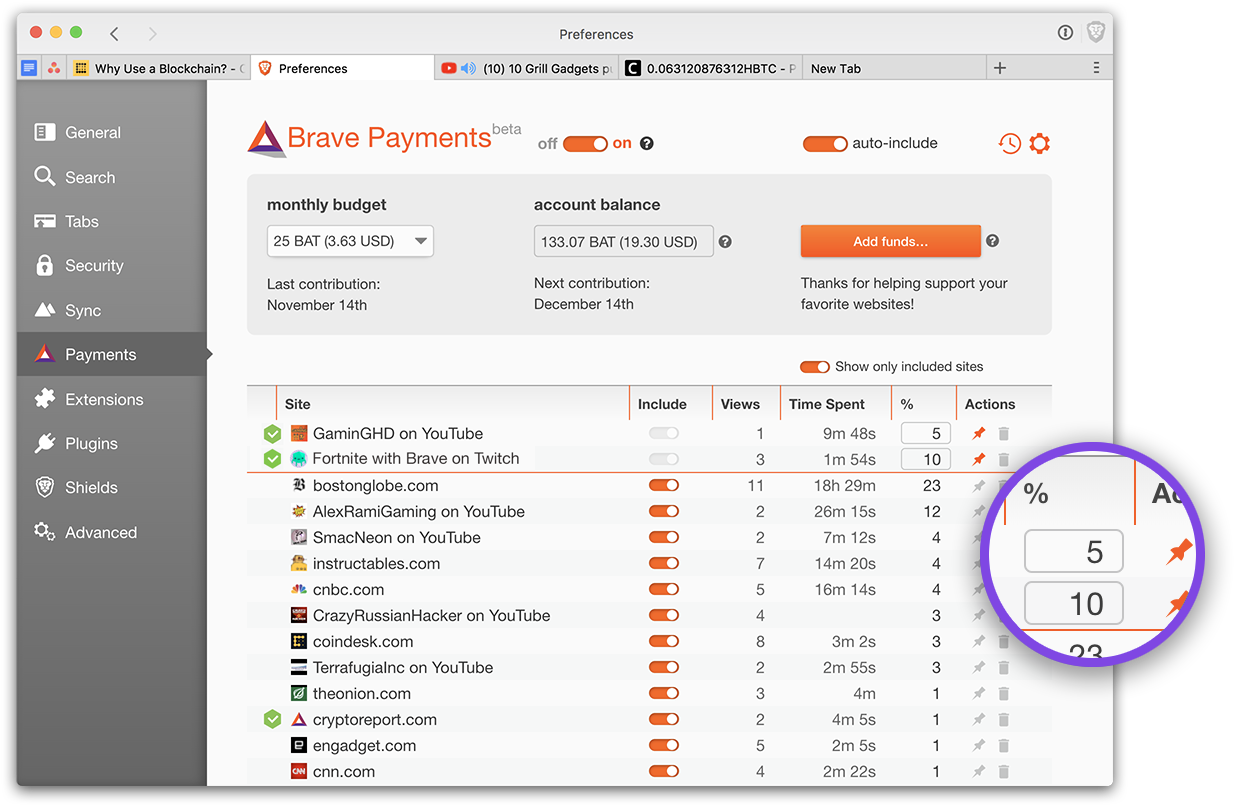This screenshot has height=805, width=1234.
Task: Remove theonion.com from the list
Action: [1004, 693]
